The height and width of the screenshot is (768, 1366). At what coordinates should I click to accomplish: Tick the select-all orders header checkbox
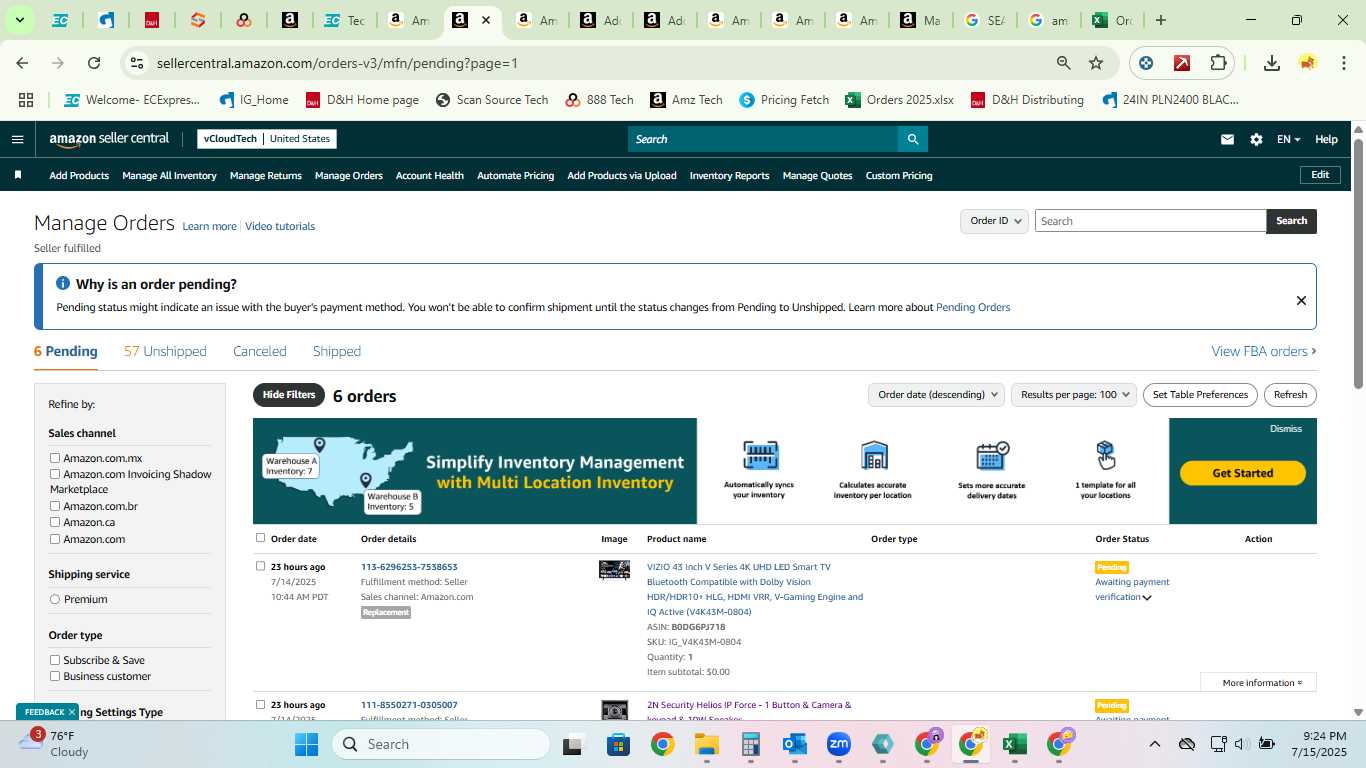pyautogui.click(x=260, y=538)
